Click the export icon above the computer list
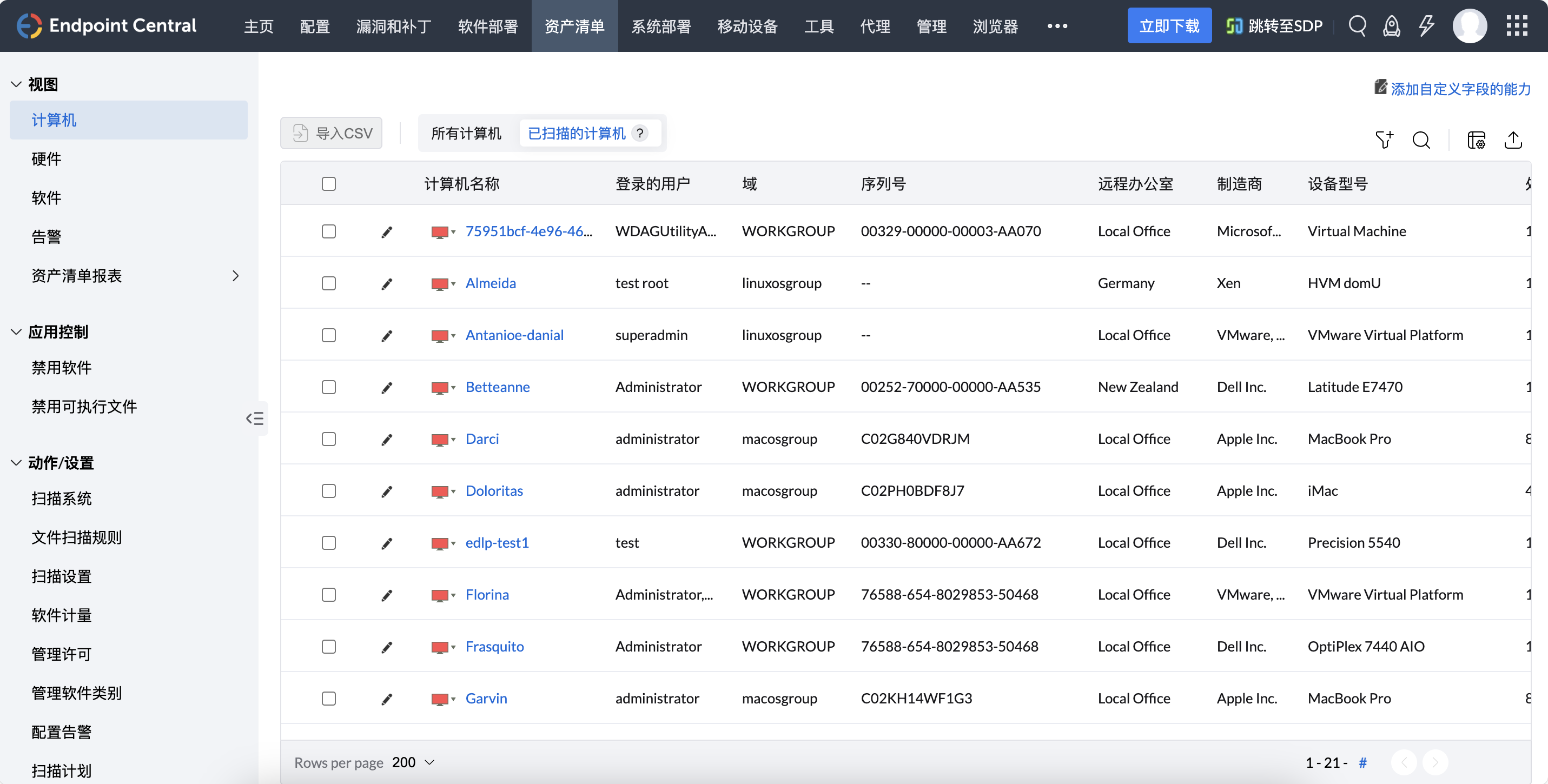The height and width of the screenshot is (784, 1548). coord(1514,140)
